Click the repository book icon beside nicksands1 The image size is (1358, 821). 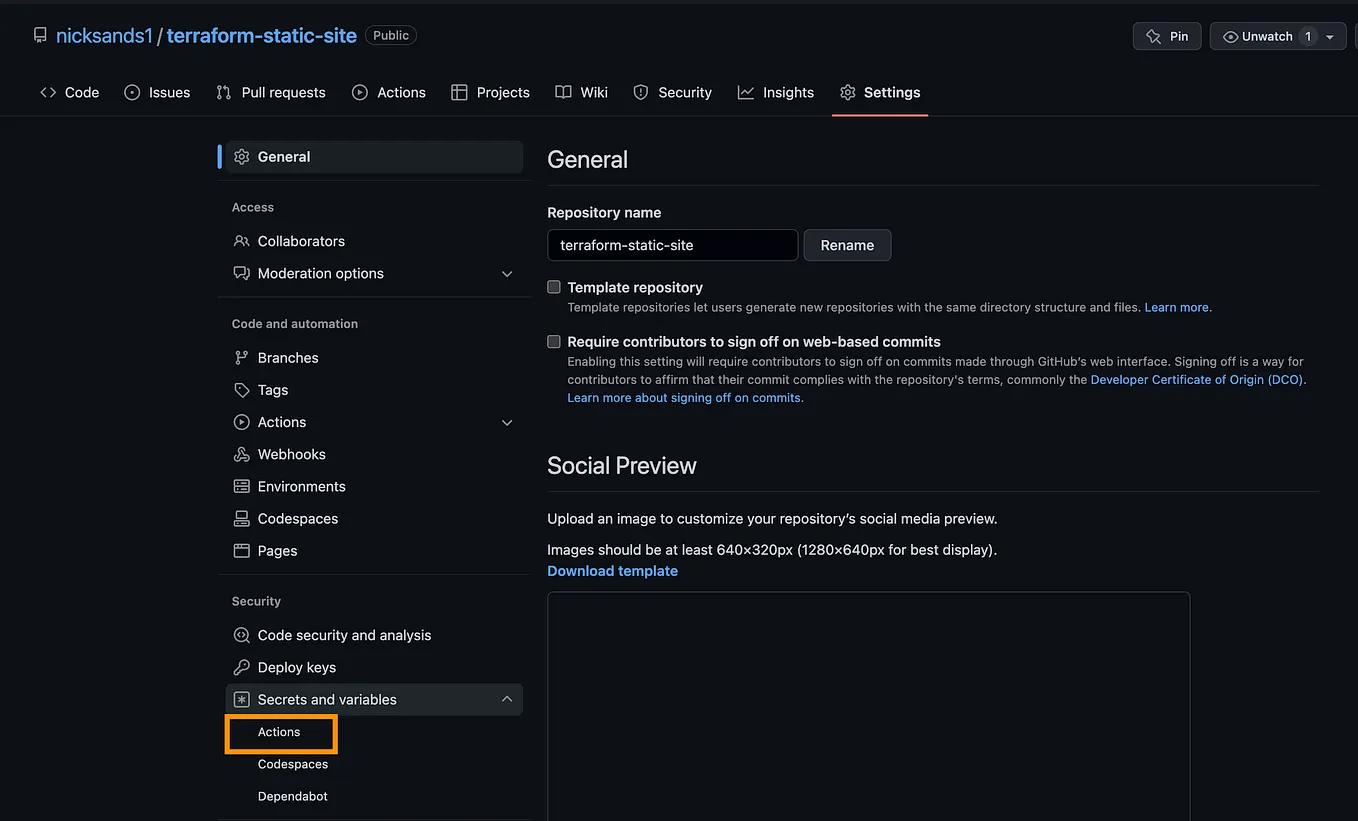[x=39, y=34]
